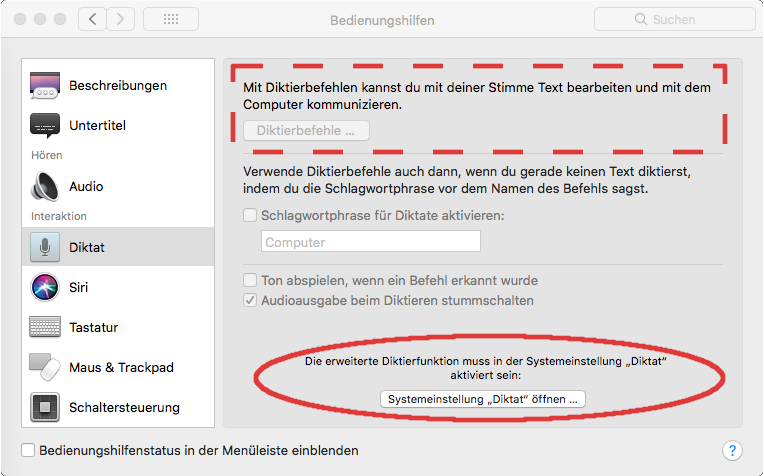The width and height of the screenshot is (764, 476).
Task: Go back with the left arrow button
Action: [93, 19]
